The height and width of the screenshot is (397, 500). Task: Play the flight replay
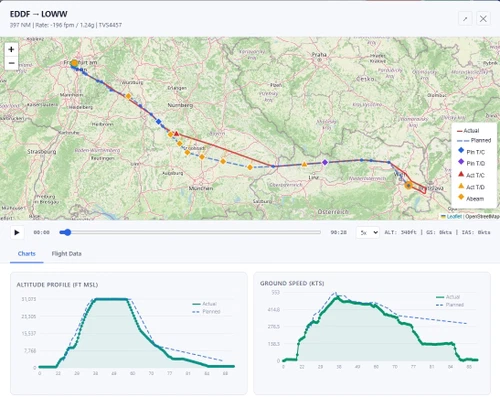coord(17,232)
